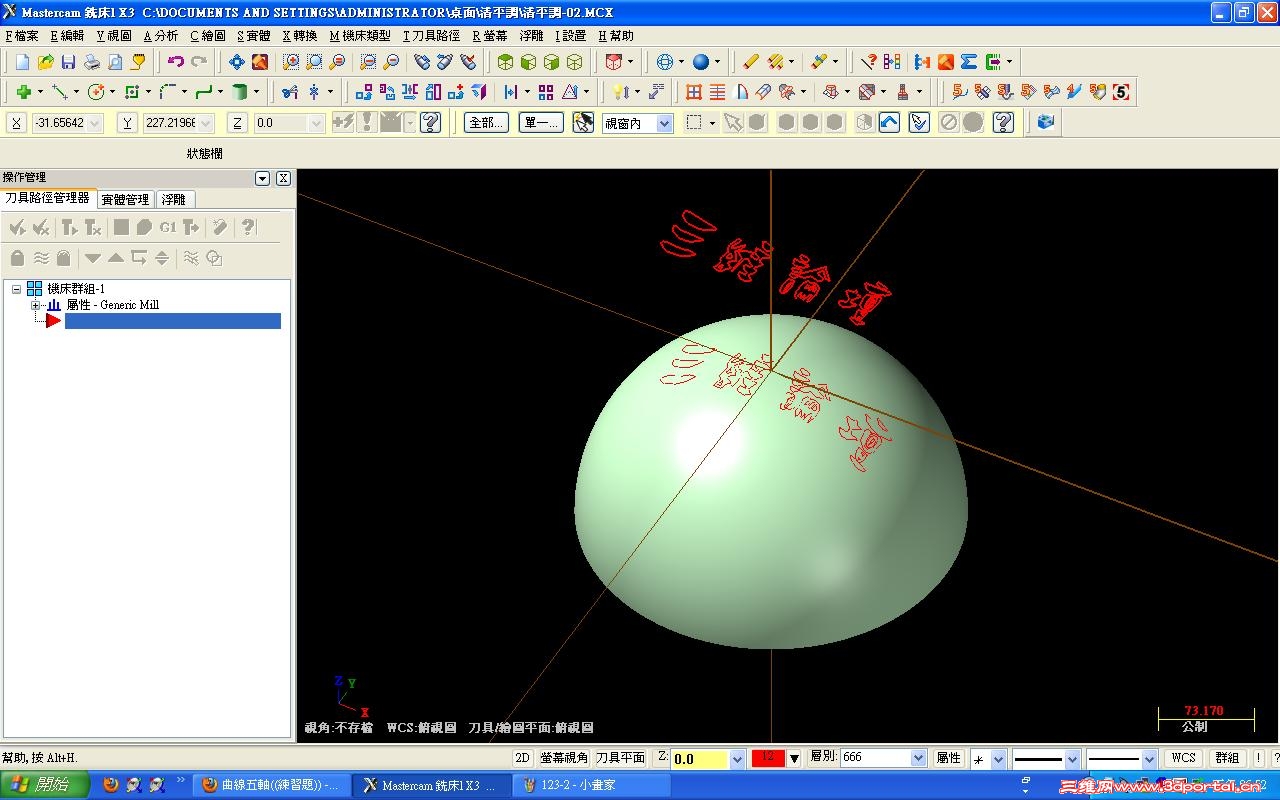Click the wireframe globe shading icon
This screenshot has width=1280, height=800.
pyautogui.click(x=664, y=62)
